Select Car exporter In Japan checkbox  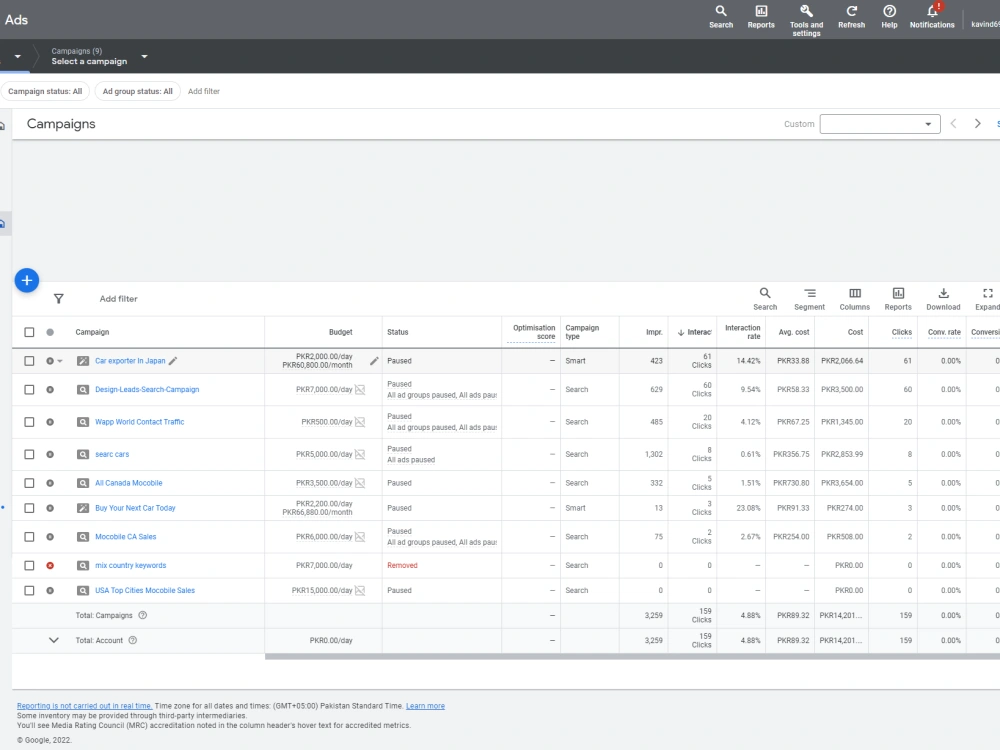point(29,361)
